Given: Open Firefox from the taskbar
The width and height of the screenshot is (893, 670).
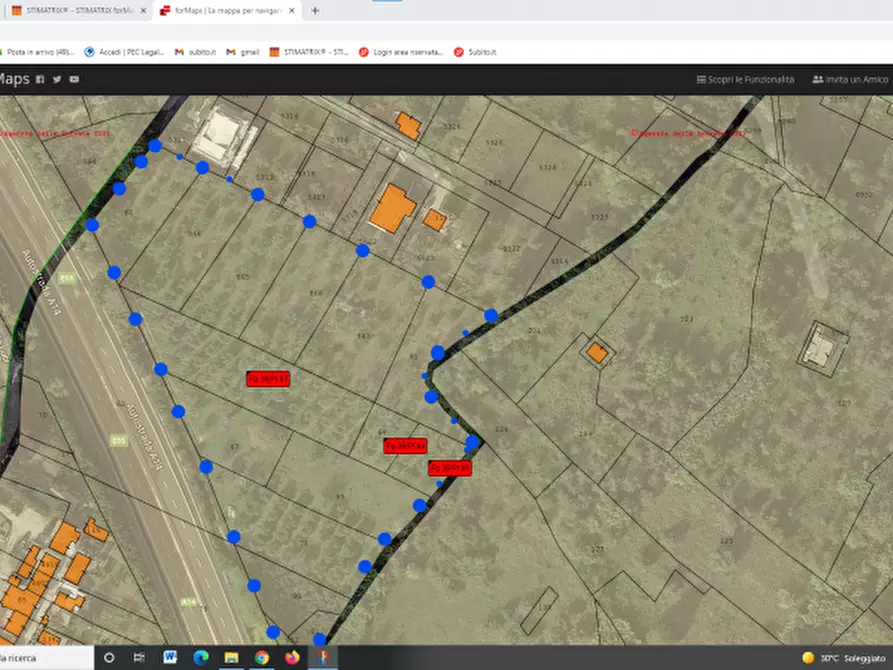Looking at the screenshot, I should click(292, 657).
